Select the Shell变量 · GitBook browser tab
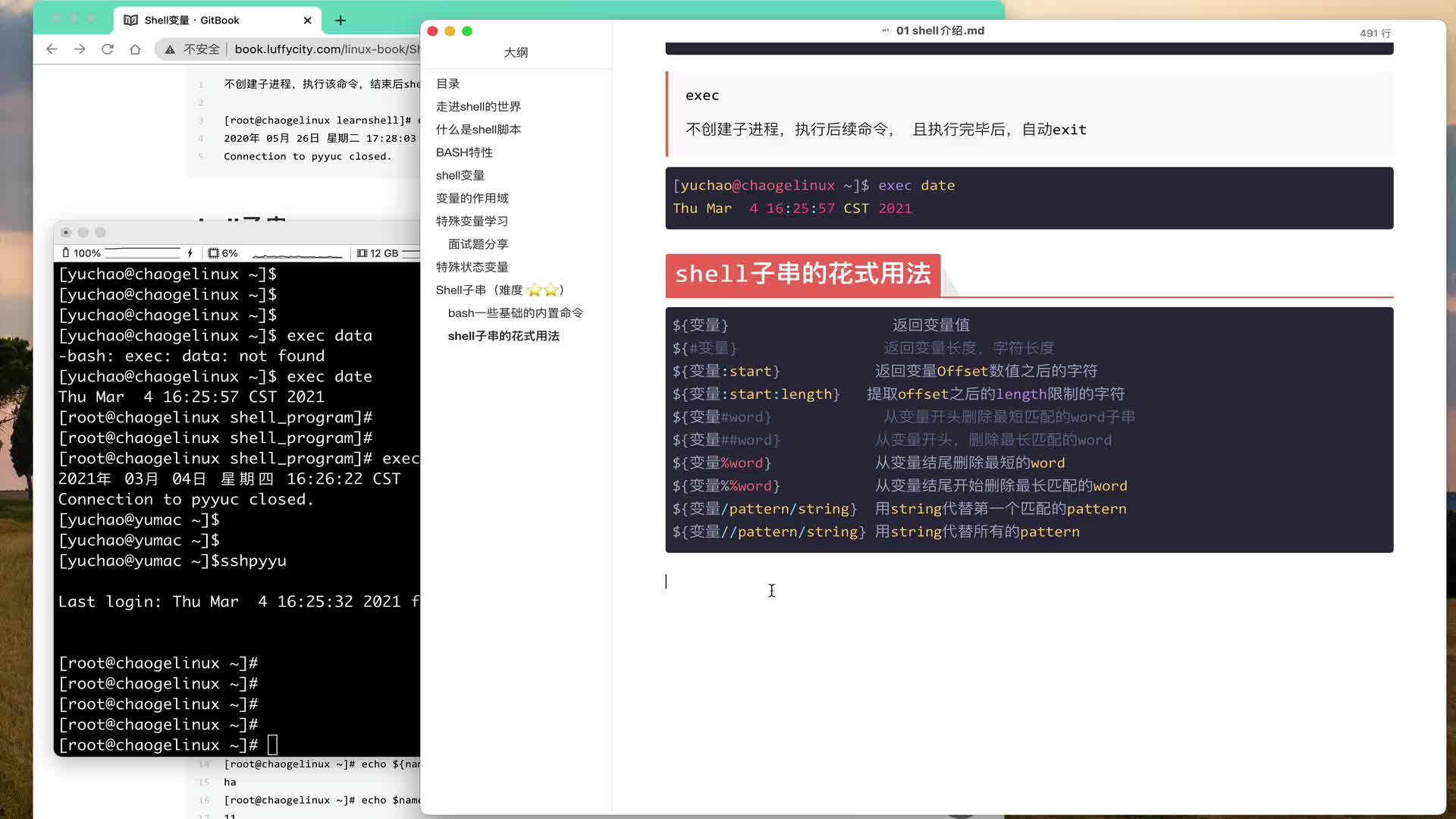The image size is (1456, 819). coord(218,20)
